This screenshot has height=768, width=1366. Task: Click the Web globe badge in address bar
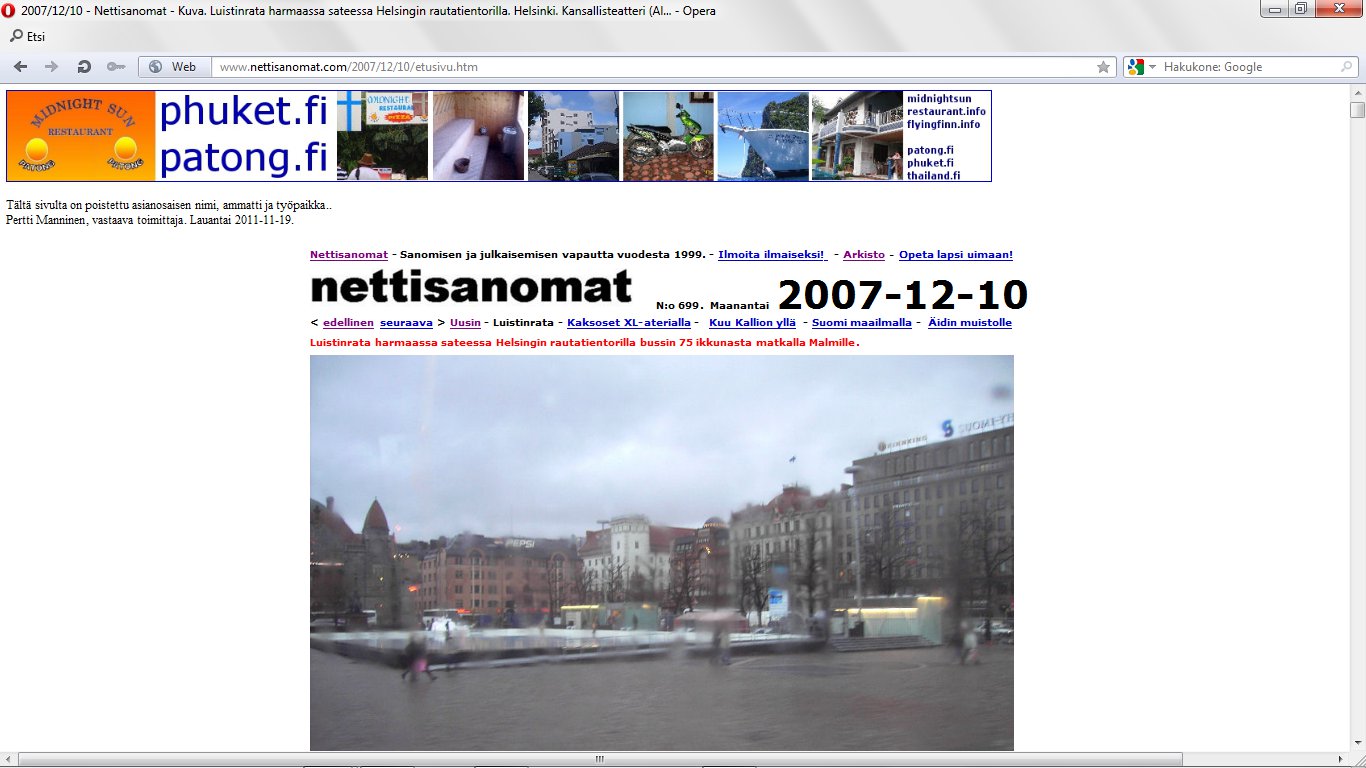(x=174, y=67)
